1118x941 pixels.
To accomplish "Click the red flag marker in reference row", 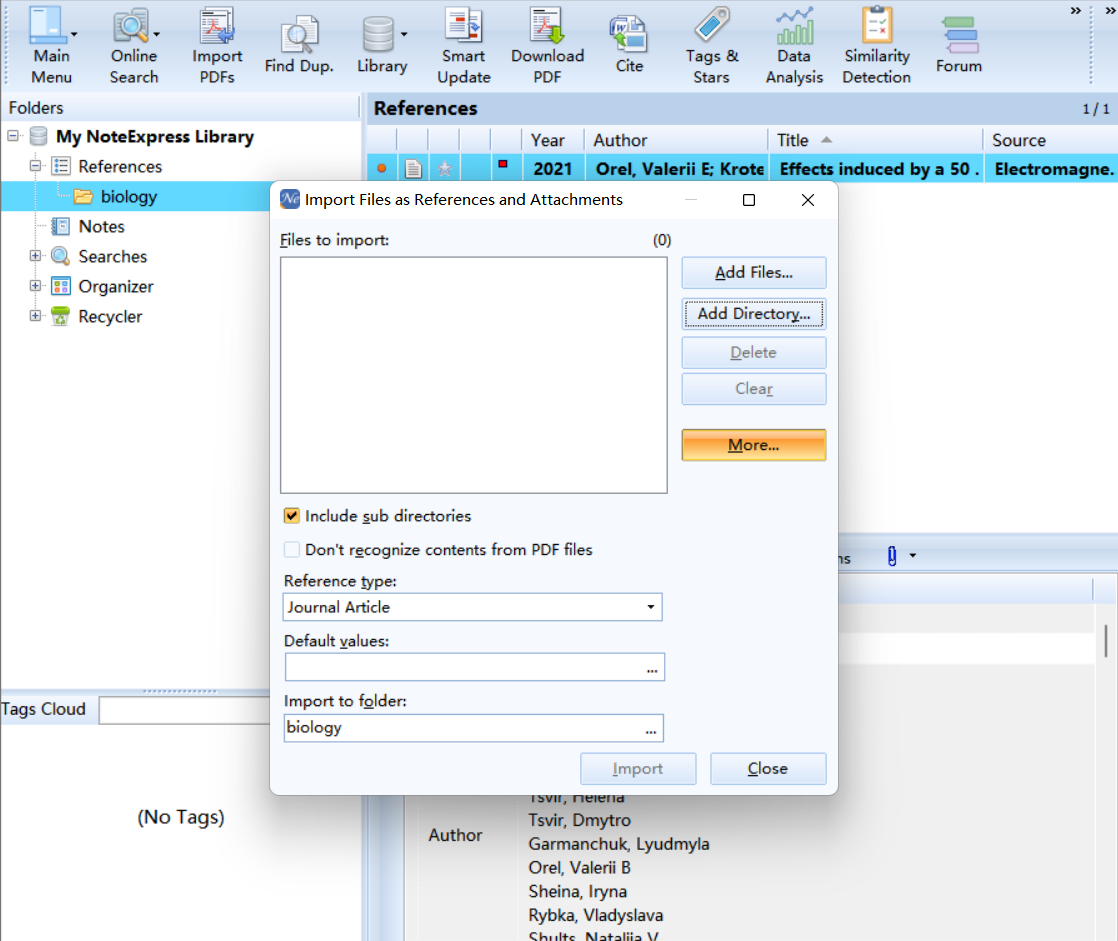I will coord(503,165).
